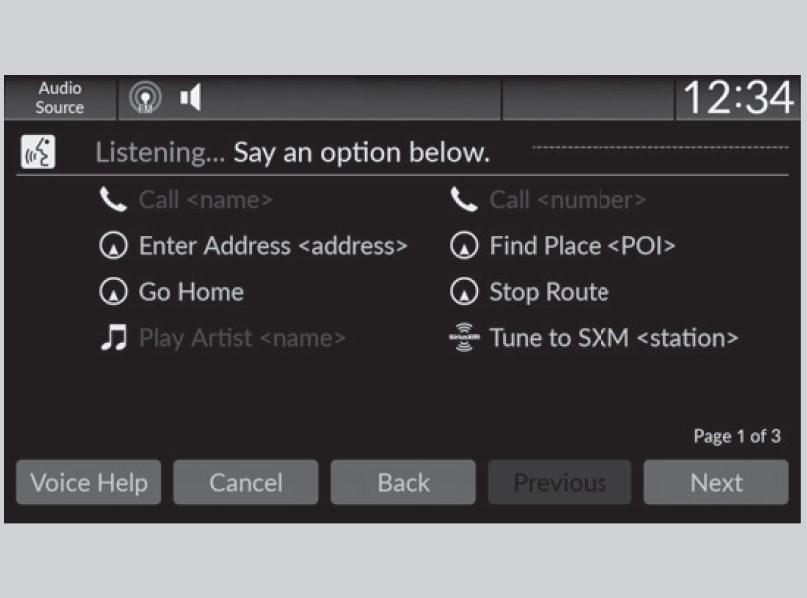Tap the navigation icon beside Enter Address

coord(114,246)
